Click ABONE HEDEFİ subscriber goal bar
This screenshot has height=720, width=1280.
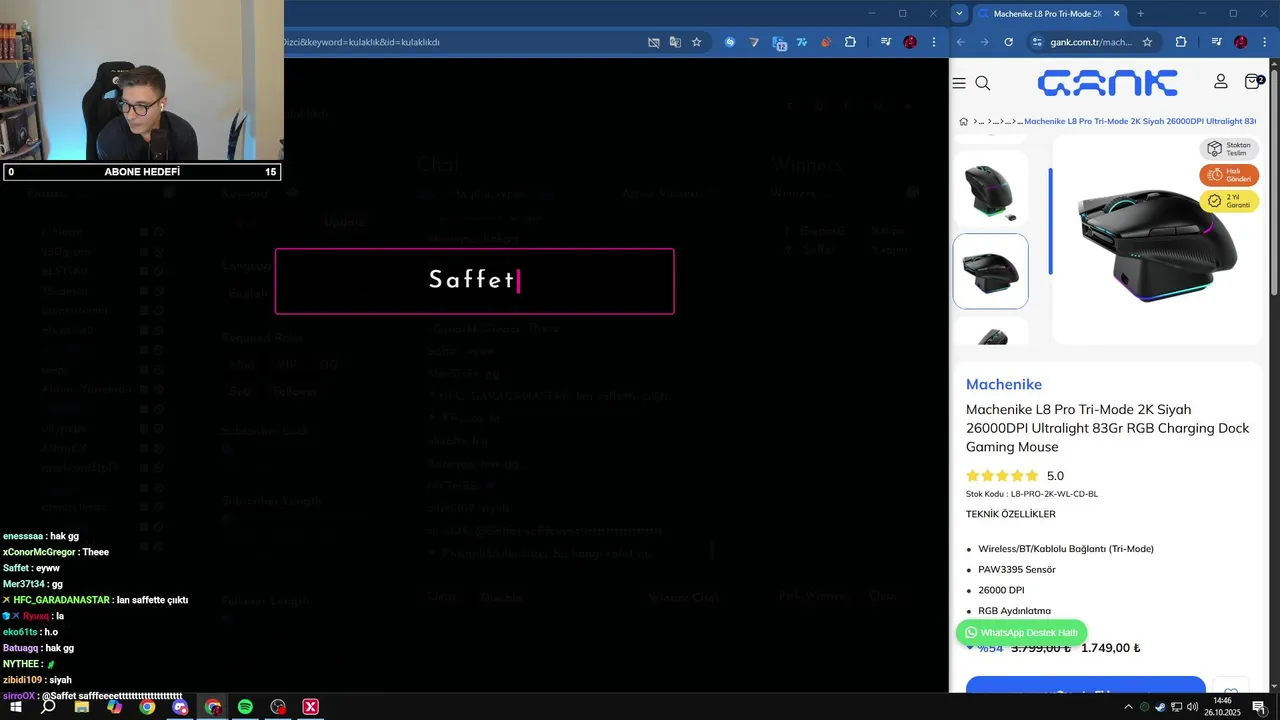(141, 172)
